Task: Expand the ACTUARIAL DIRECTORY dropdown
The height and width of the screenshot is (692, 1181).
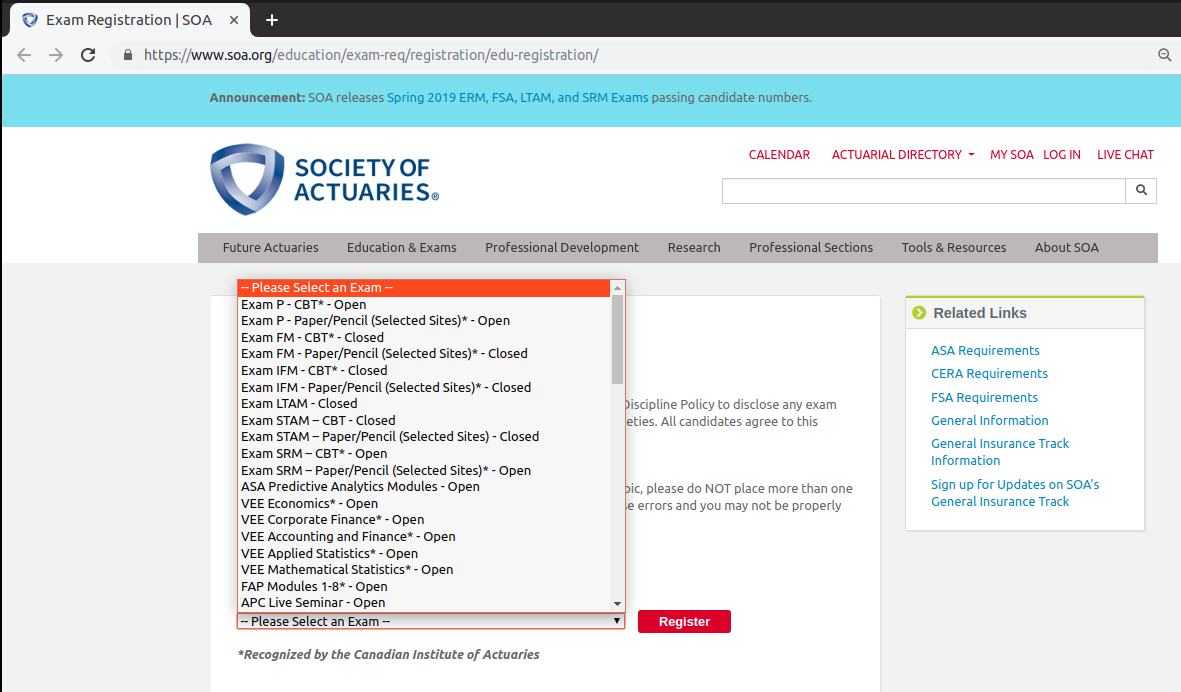Action: point(902,154)
